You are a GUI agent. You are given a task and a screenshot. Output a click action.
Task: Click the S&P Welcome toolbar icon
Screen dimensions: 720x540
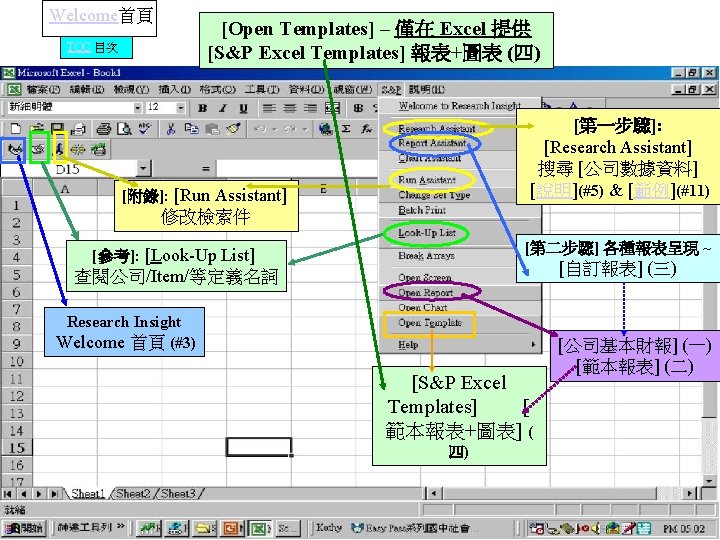[x=14, y=149]
